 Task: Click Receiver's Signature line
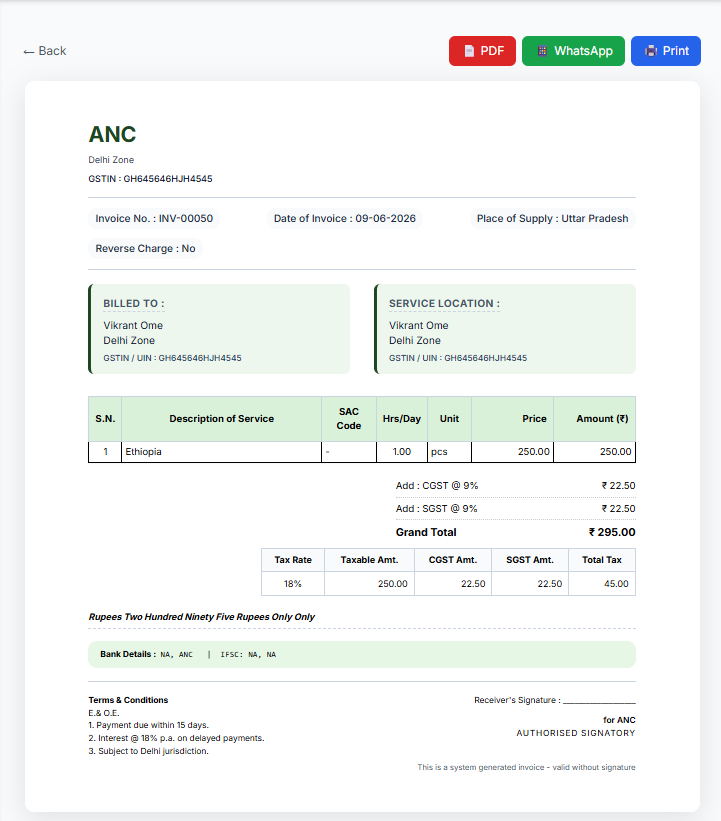click(x=554, y=700)
